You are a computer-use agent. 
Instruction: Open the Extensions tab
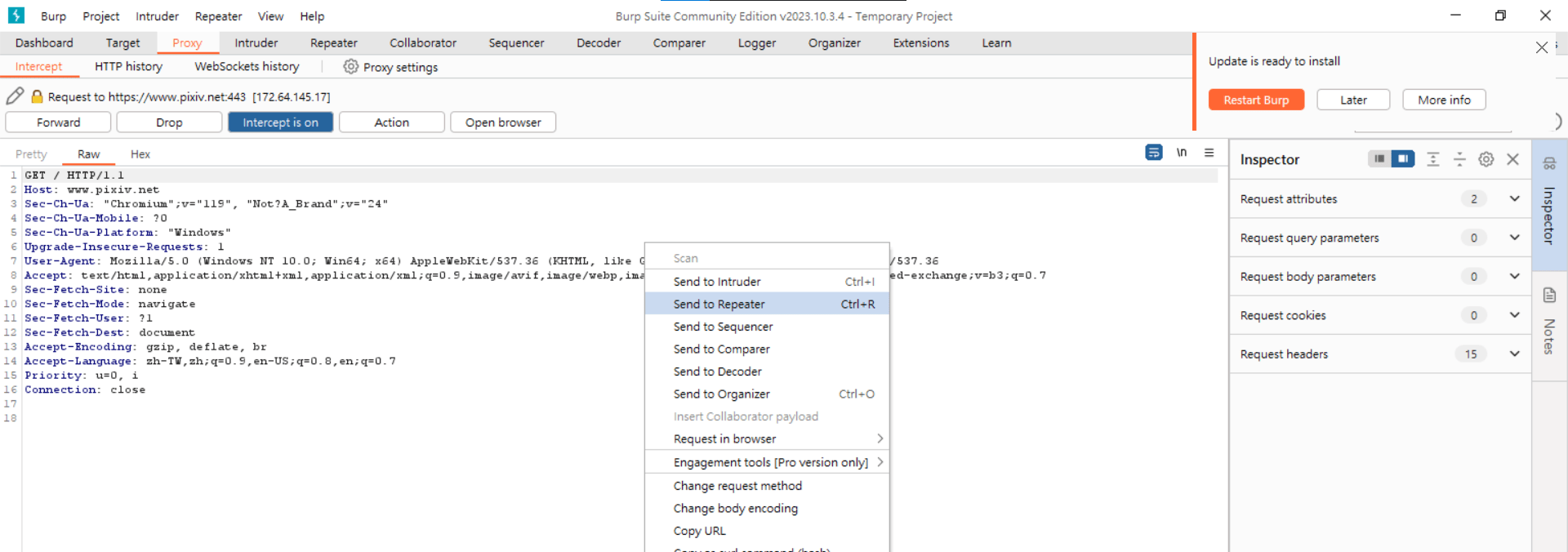tap(921, 43)
